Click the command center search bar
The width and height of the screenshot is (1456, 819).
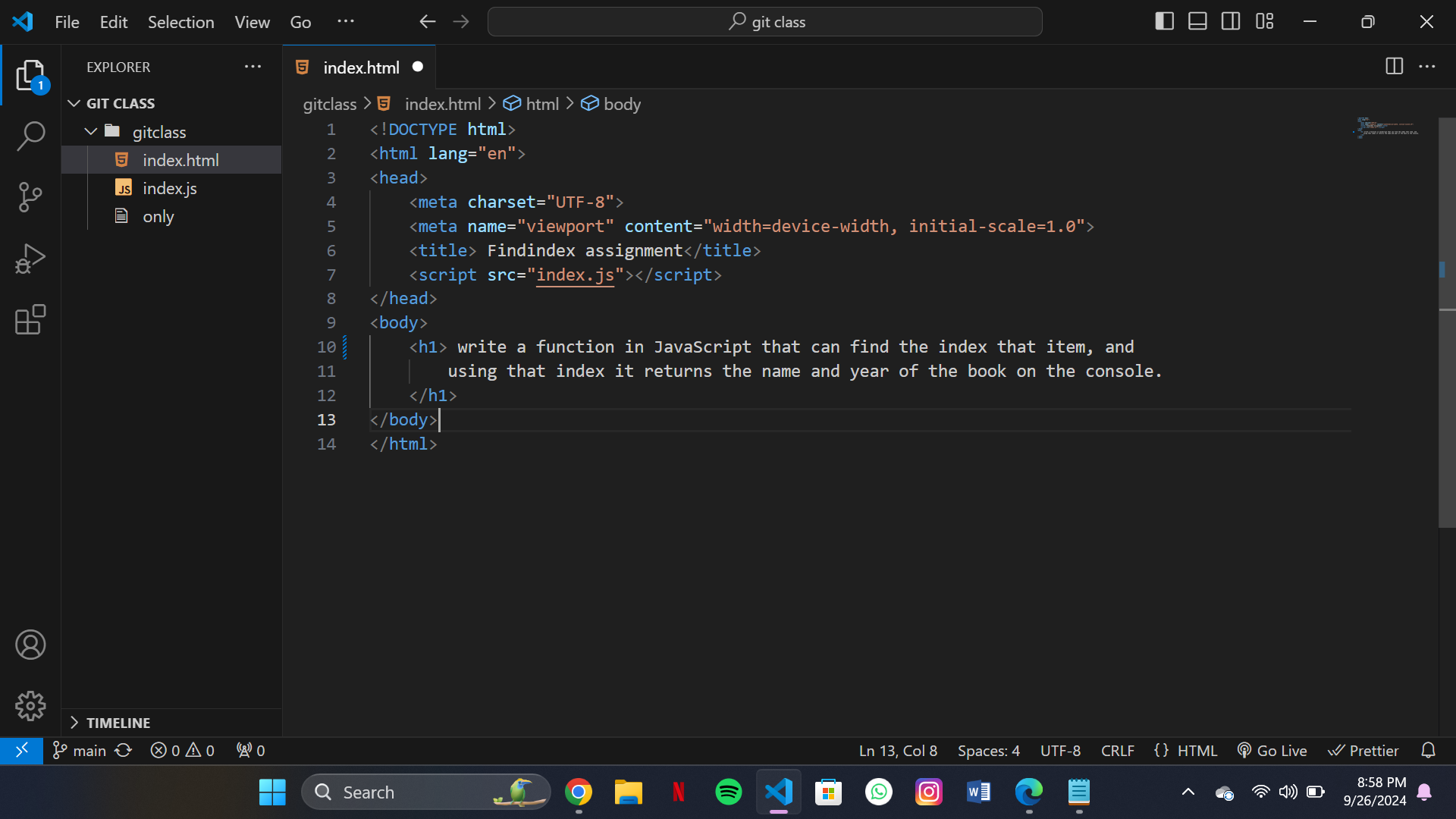[764, 21]
